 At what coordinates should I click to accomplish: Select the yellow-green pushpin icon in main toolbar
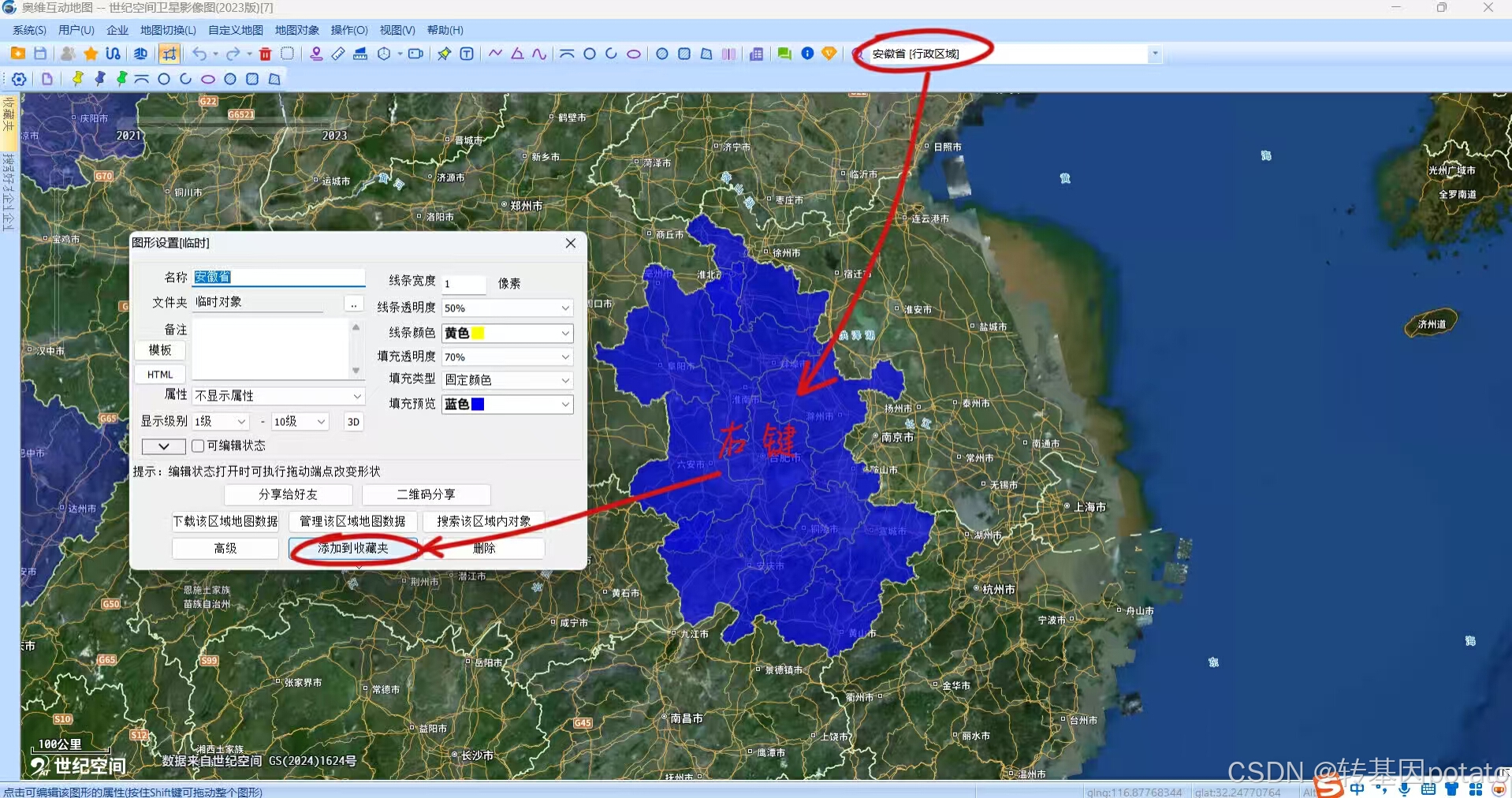click(445, 54)
